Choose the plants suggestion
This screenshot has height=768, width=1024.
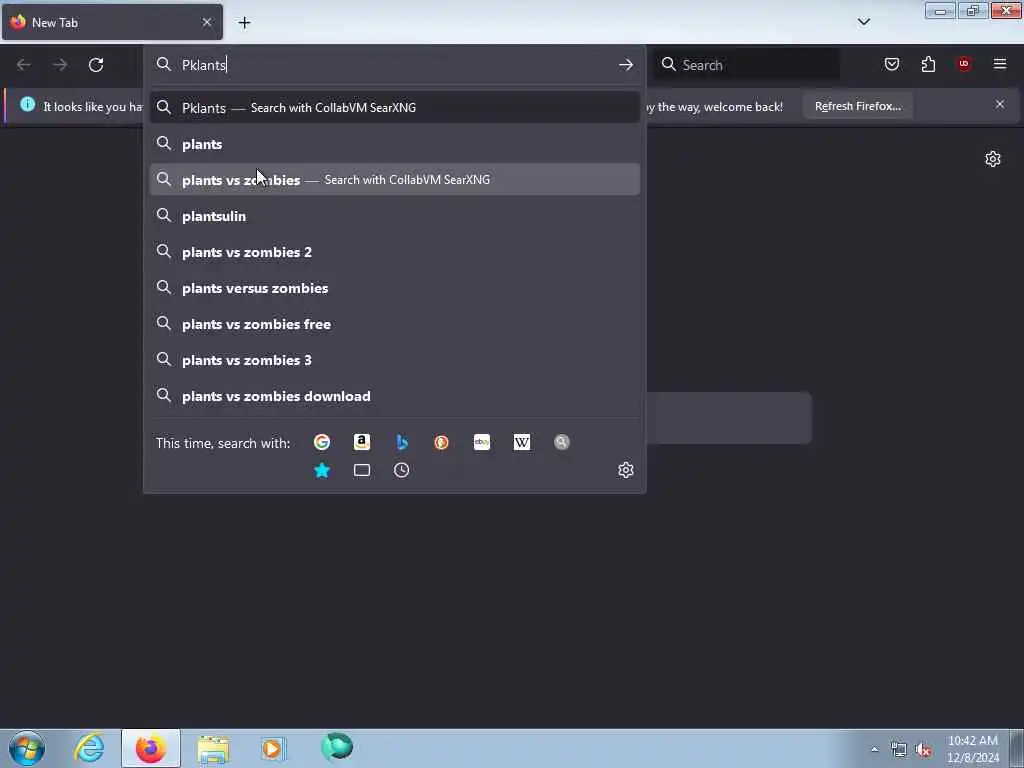[394, 144]
